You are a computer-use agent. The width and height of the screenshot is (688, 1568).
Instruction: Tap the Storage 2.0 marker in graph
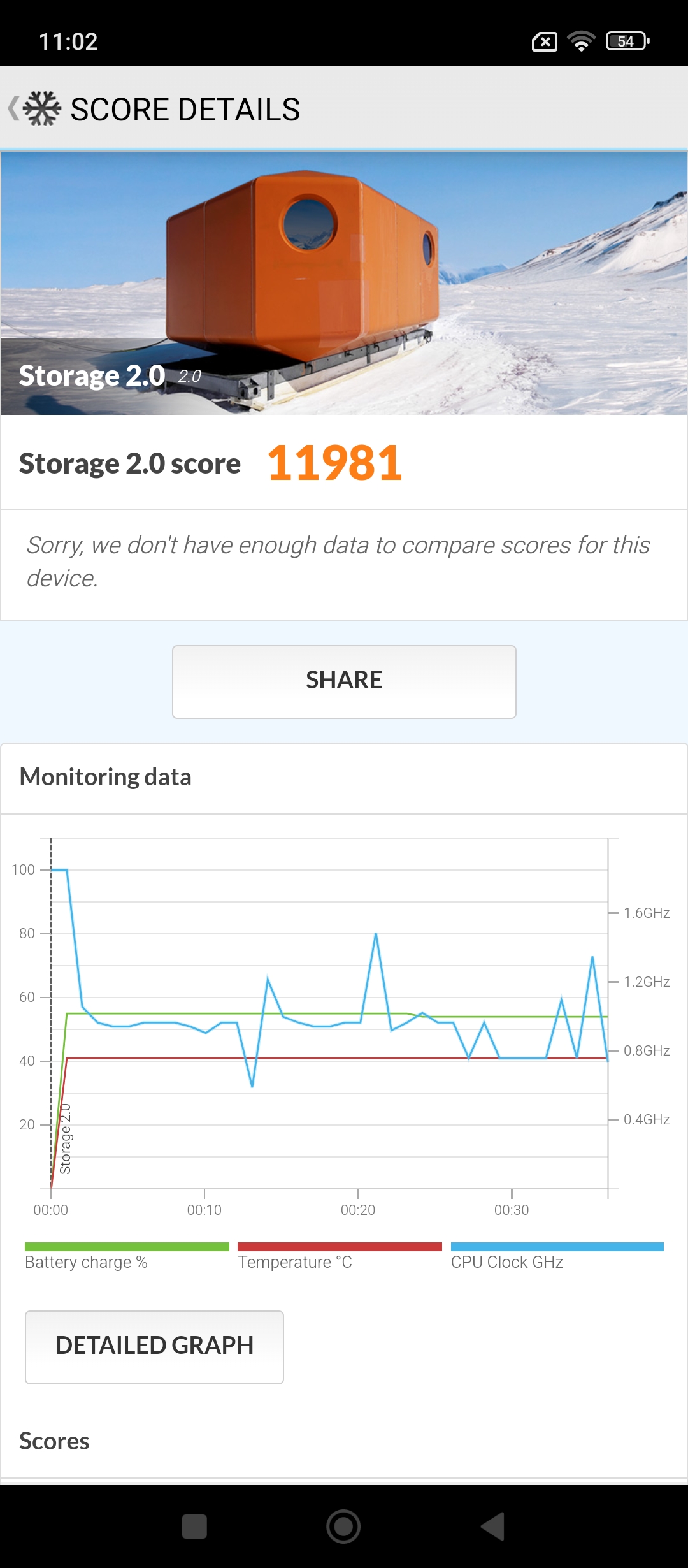click(65, 1139)
